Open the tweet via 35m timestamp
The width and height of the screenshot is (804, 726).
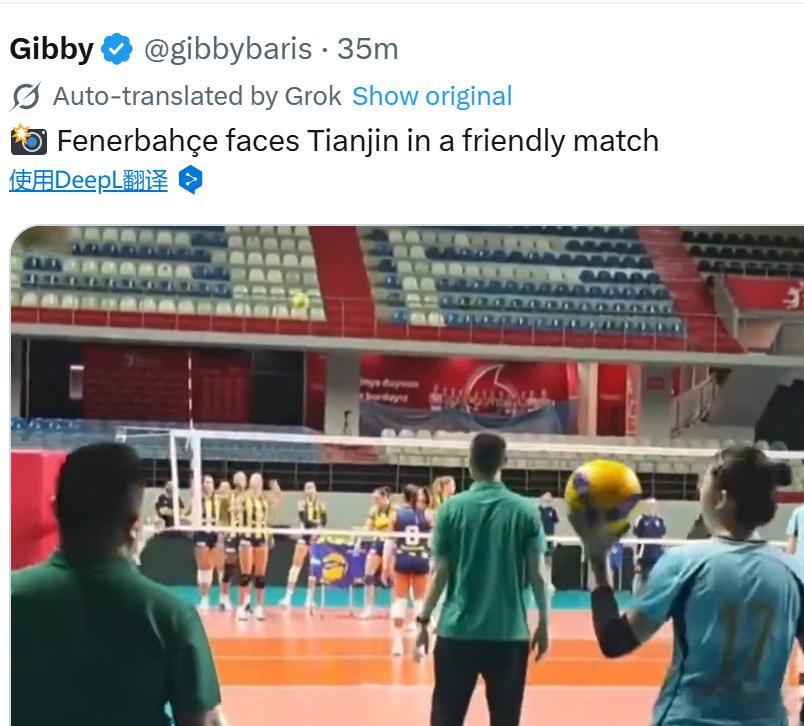[368, 49]
